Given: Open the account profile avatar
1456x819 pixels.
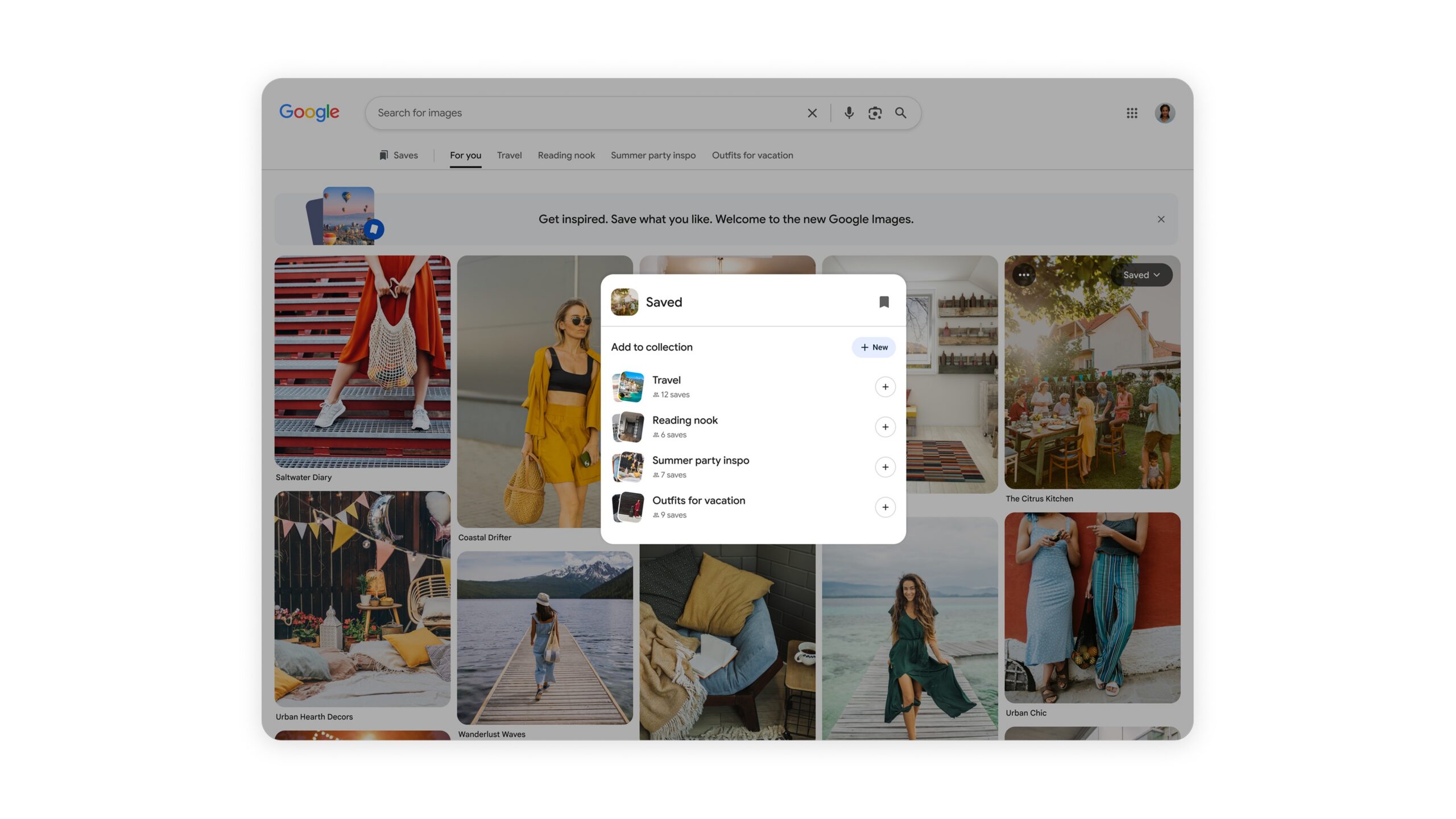Looking at the screenshot, I should click(x=1165, y=113).
